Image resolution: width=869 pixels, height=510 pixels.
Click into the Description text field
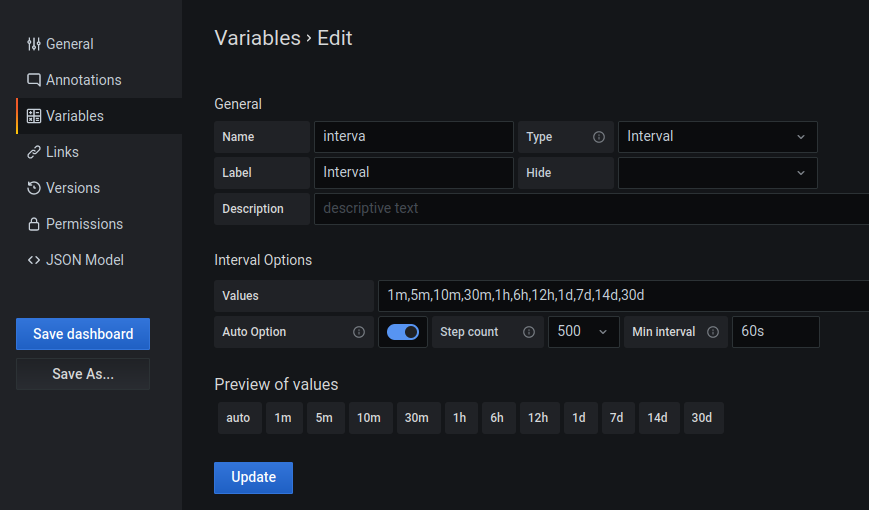click(590, 209)
